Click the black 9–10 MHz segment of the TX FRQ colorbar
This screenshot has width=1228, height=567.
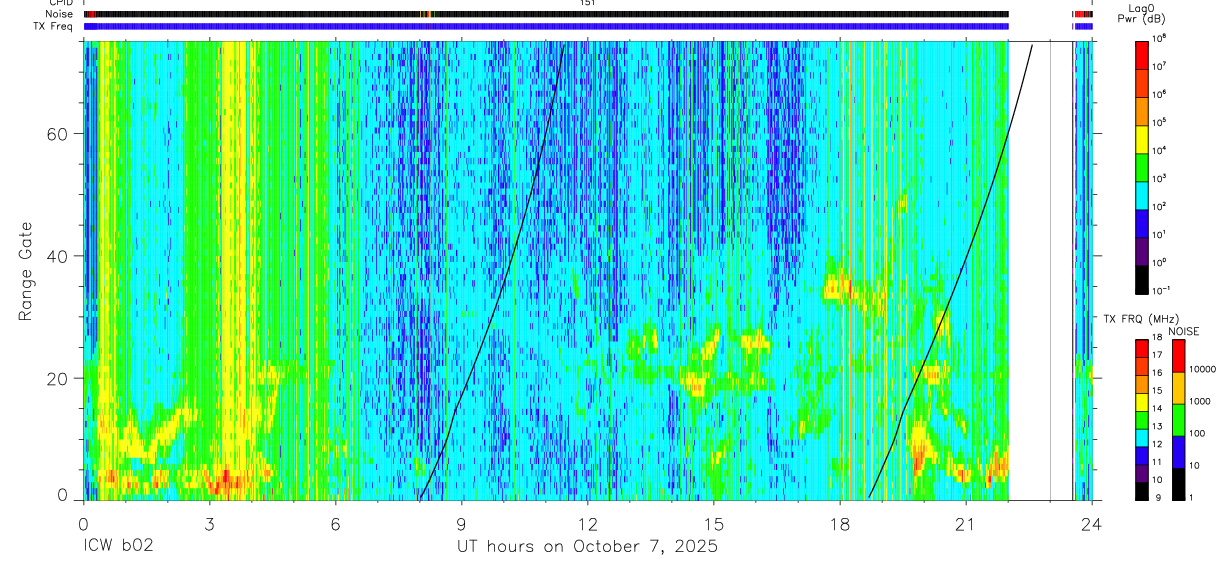tap(1141, 491)
